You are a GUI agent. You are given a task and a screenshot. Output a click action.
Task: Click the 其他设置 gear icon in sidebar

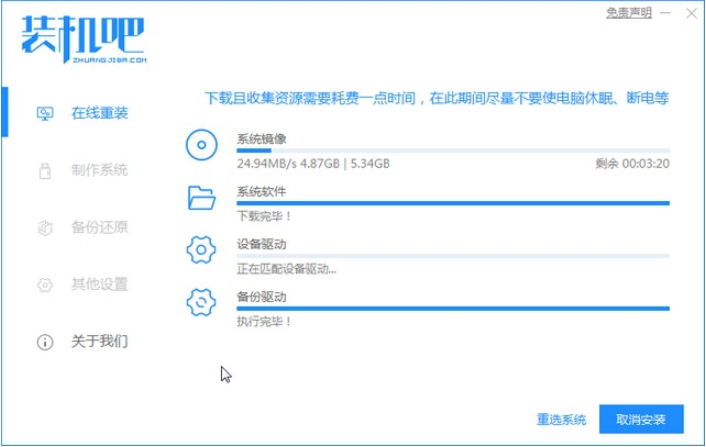click(44, 285)
